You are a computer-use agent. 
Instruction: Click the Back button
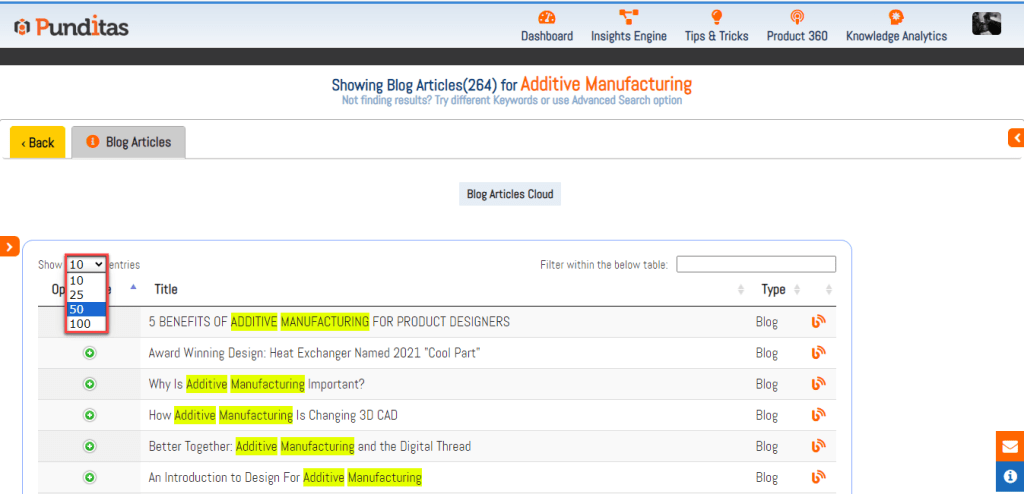[38, 142]
